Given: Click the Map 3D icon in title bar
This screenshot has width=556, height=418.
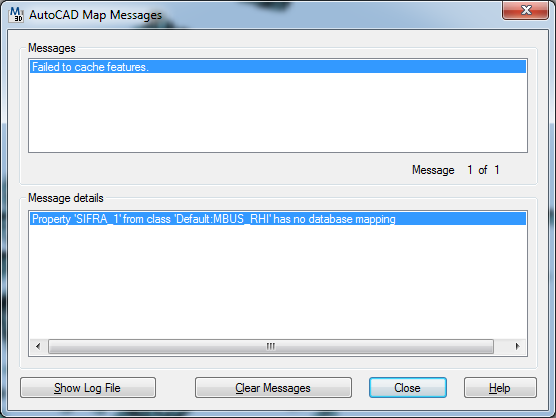Looking at the screenshot, I should [x=16, y=14].
